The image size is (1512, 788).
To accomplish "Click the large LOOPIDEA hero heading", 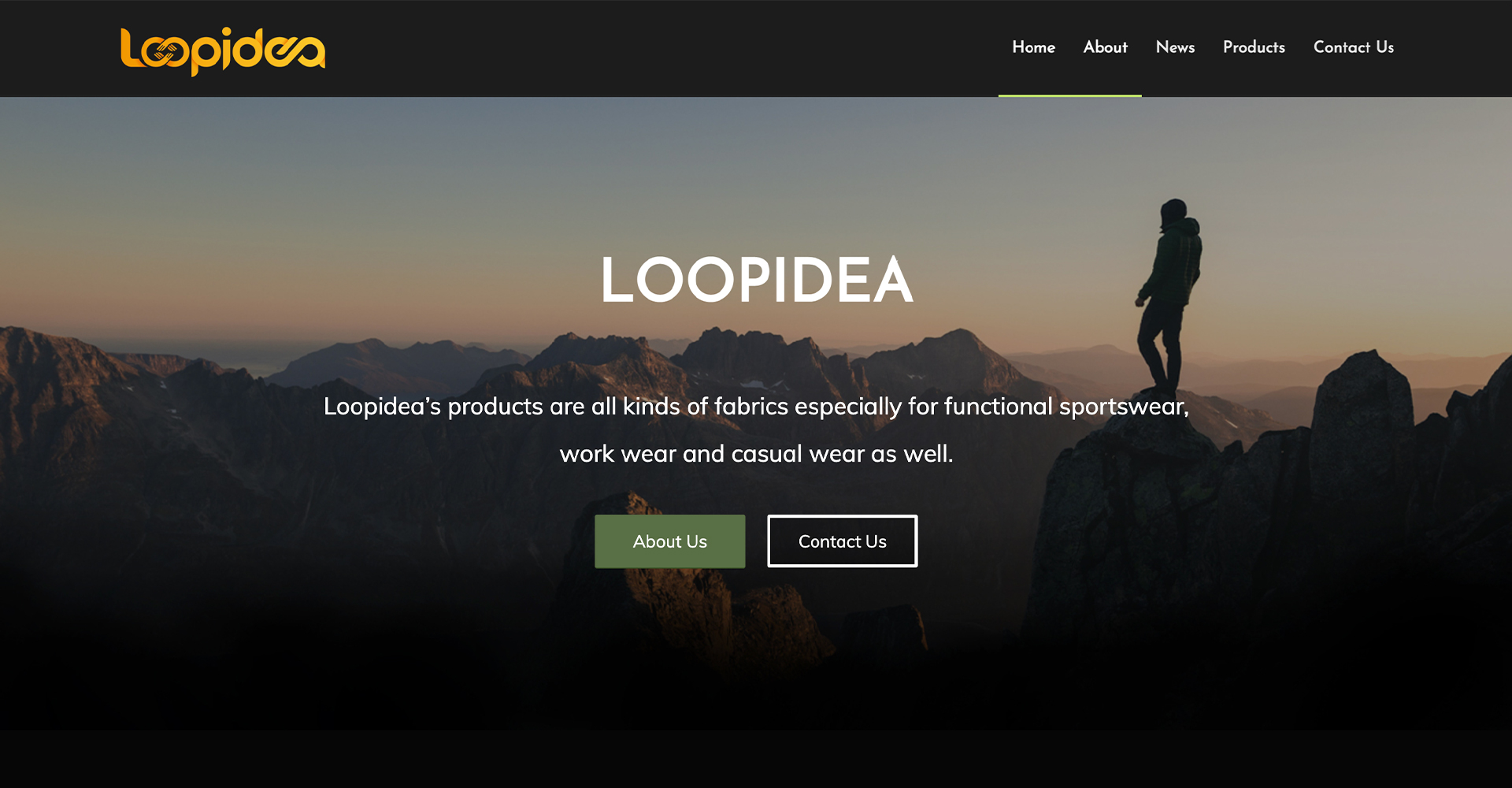I will 757,280.
